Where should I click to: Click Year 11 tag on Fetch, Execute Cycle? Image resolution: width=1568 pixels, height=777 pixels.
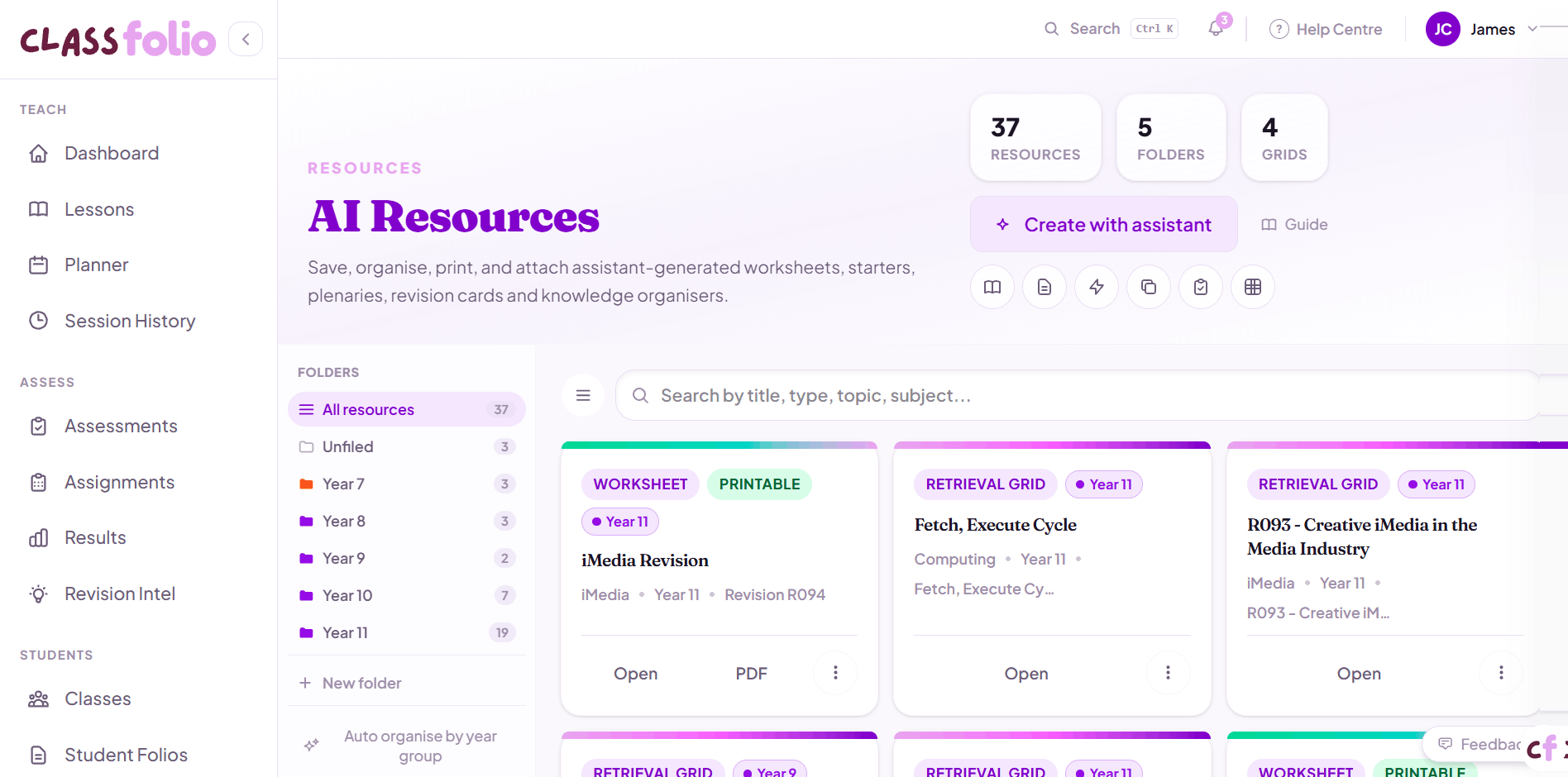pos(1104,484)
